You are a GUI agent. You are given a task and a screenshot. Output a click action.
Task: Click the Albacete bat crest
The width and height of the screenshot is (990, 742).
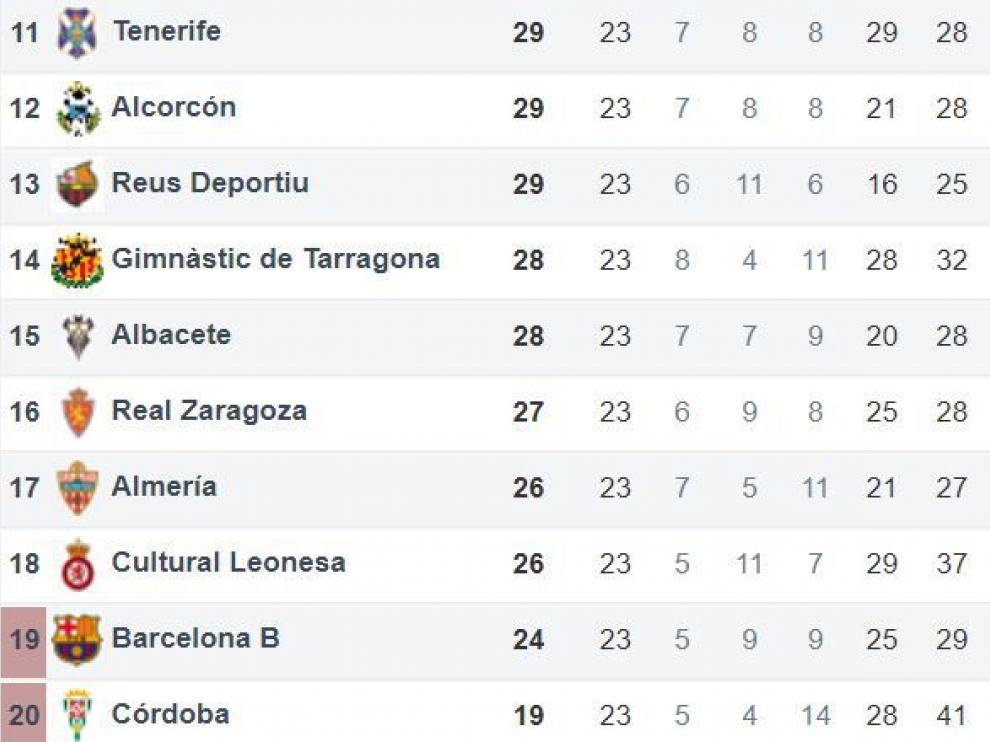78,337
